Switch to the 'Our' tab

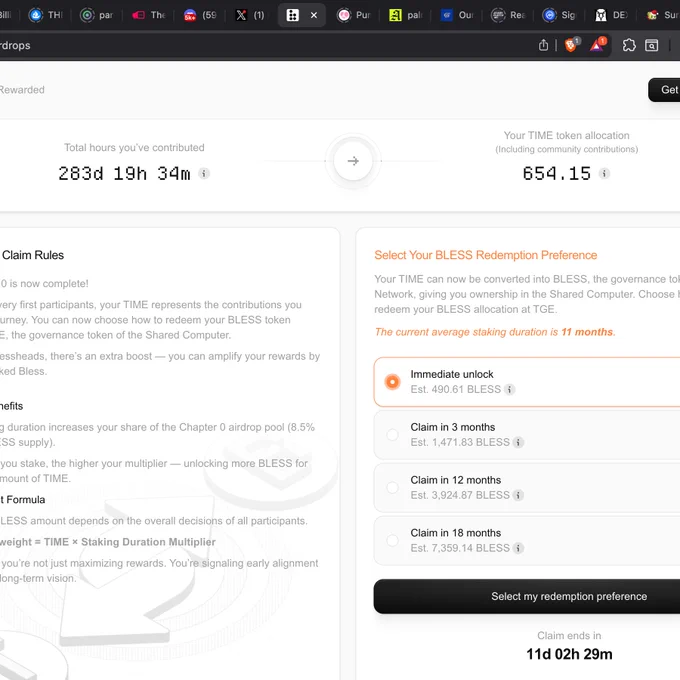pyautogui.click(x=457, y=15)
